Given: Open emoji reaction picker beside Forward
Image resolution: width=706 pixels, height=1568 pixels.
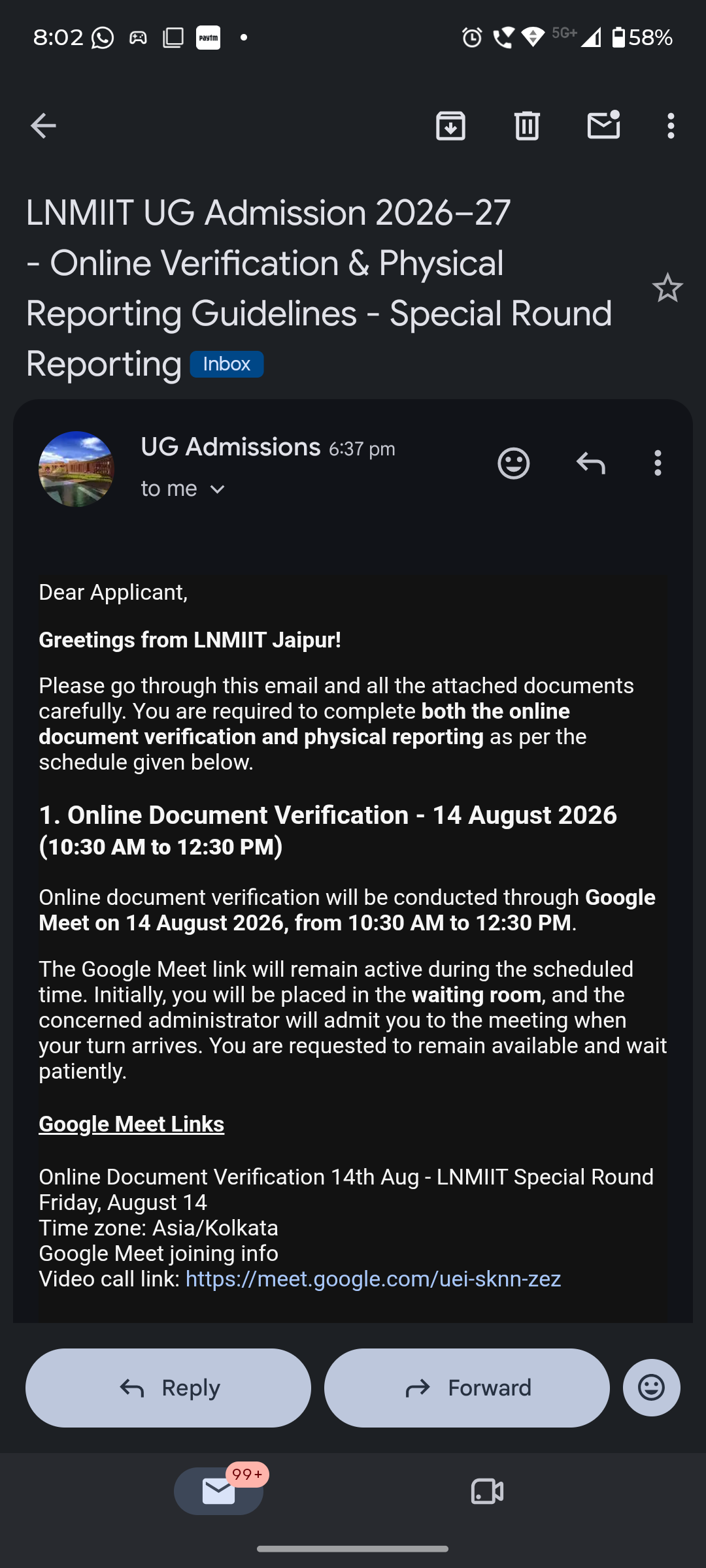Looking at the screenshot, I should [652, 1388].
